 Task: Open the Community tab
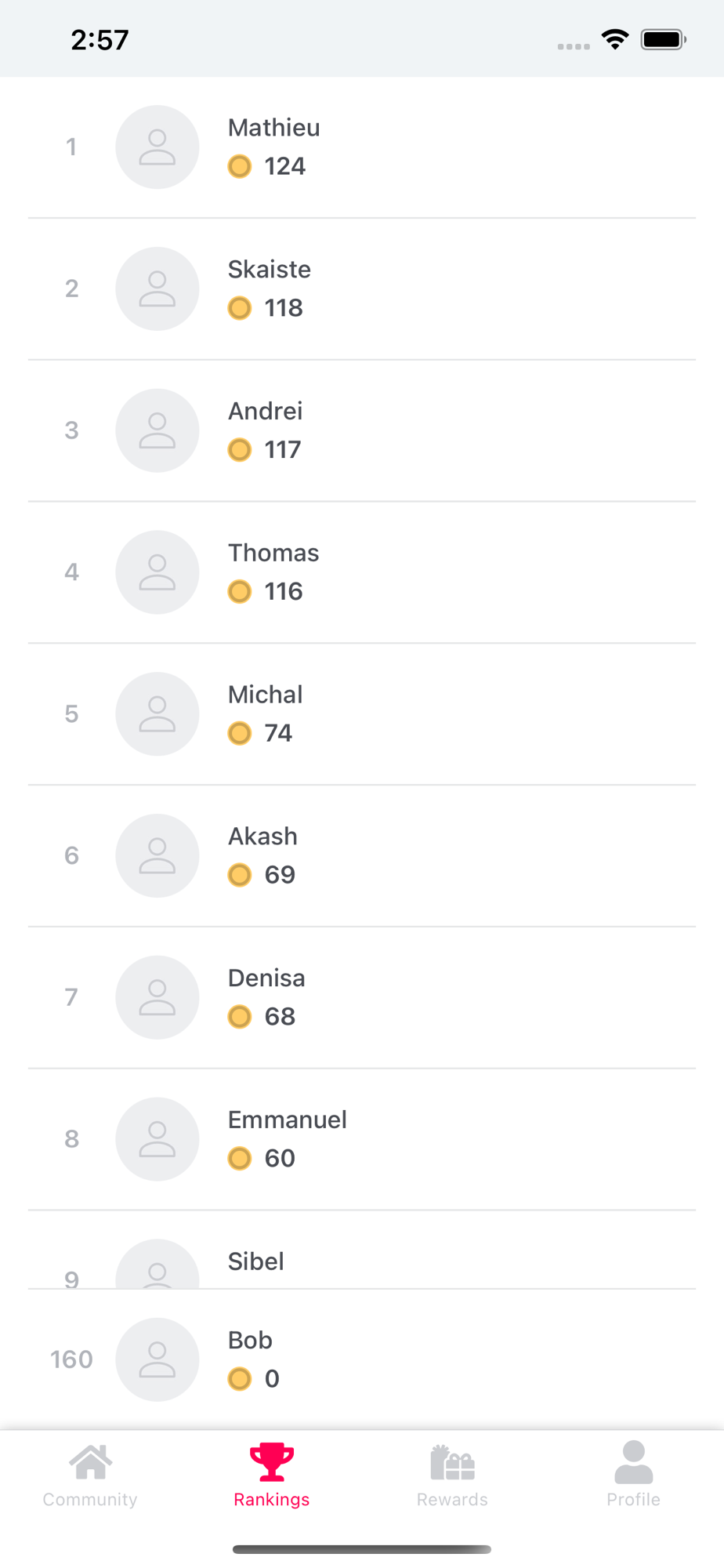click(x=90, y=1475)
